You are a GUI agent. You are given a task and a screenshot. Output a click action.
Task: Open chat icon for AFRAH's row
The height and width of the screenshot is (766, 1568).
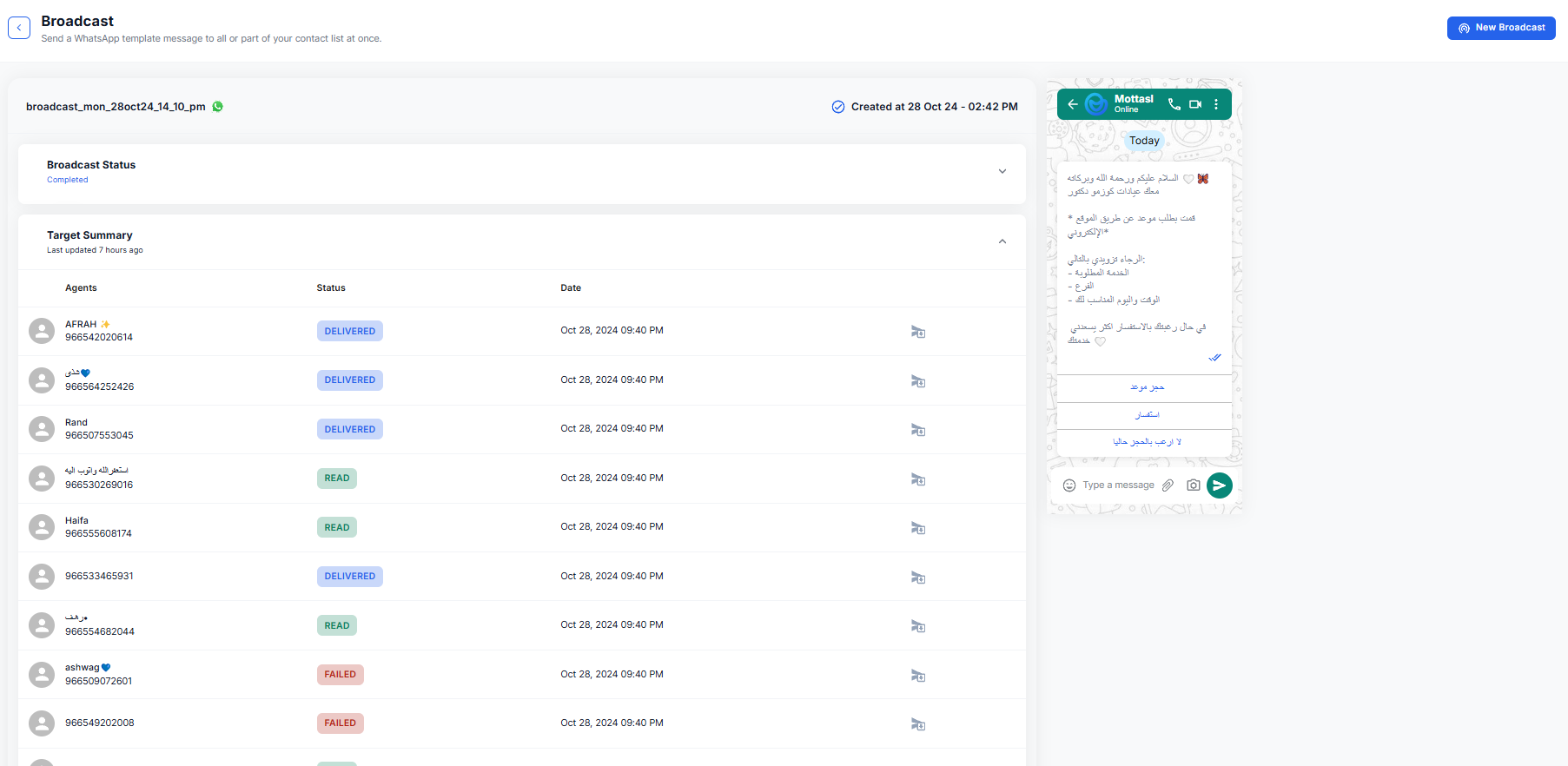(x=917, y=332)
